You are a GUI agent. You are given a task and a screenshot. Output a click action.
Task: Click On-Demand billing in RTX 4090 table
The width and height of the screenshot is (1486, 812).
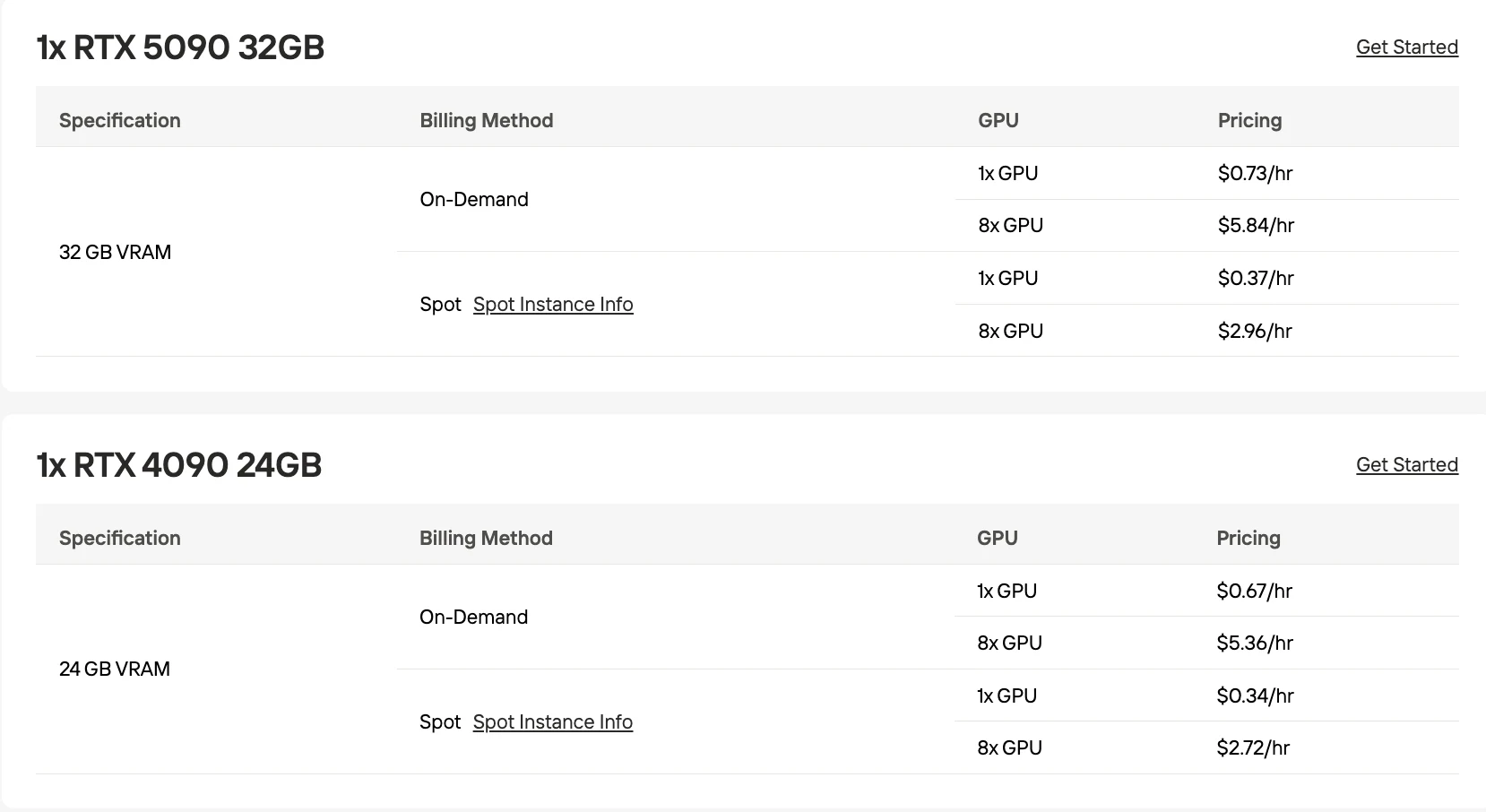(x=473, y=617)
